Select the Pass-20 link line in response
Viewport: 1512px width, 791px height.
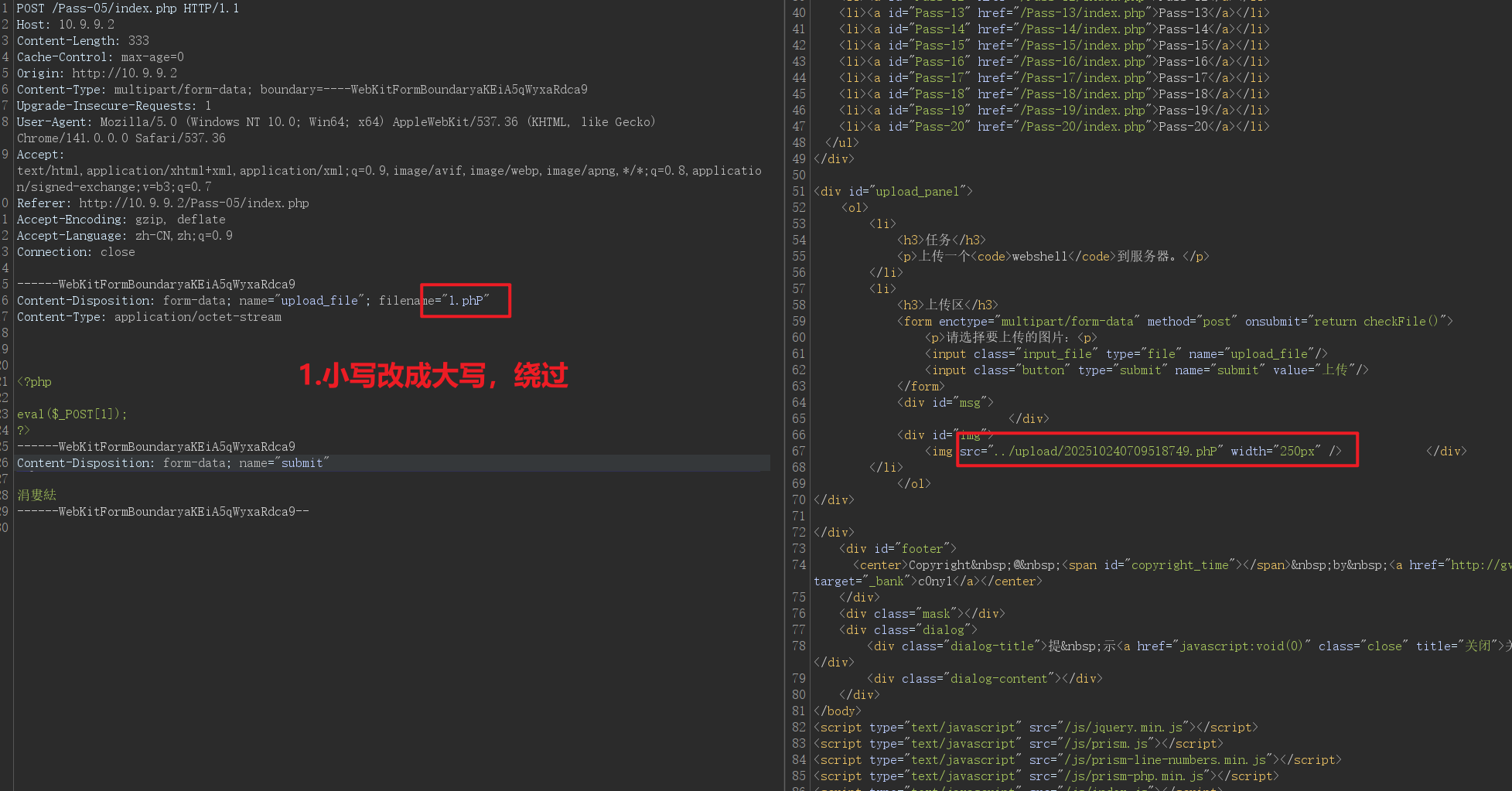click(x=1055, y=127)
